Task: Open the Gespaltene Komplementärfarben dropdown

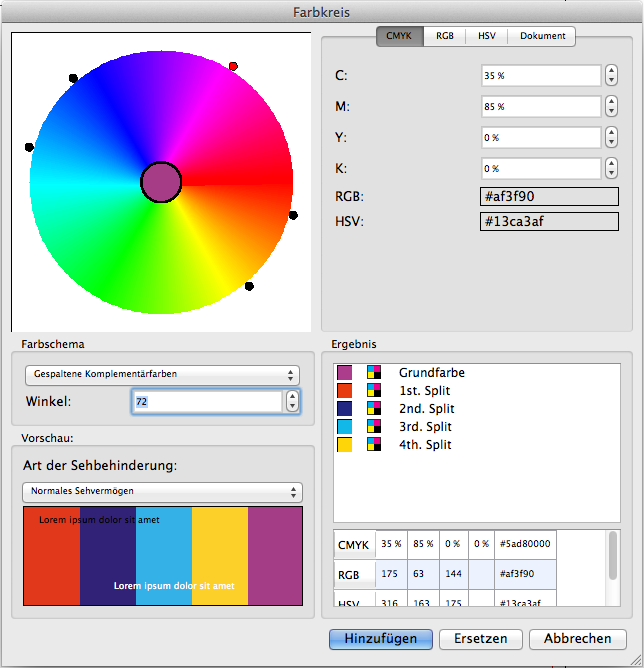Action: pos(161,375)
